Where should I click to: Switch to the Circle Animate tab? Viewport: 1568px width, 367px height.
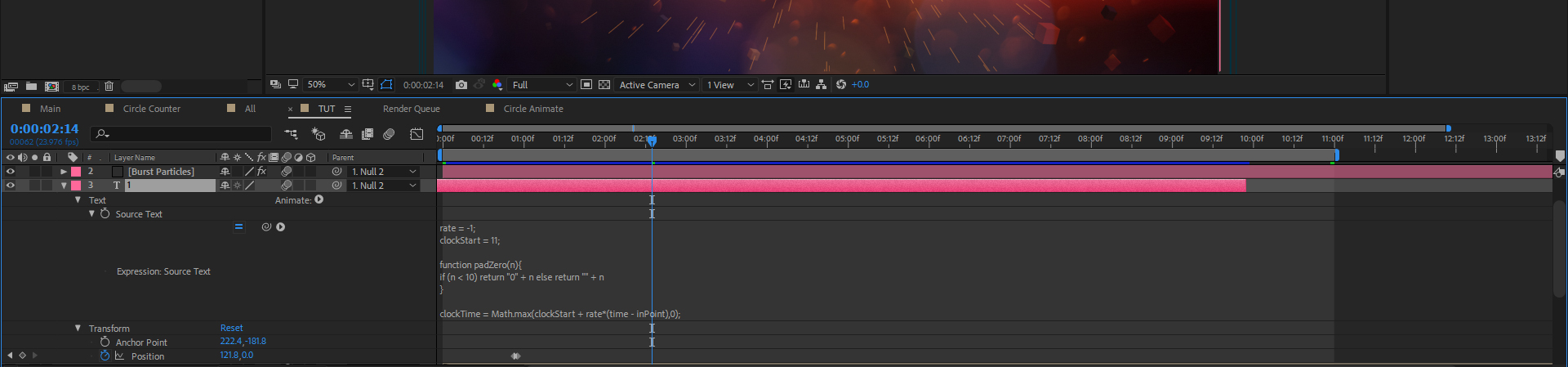533,109
